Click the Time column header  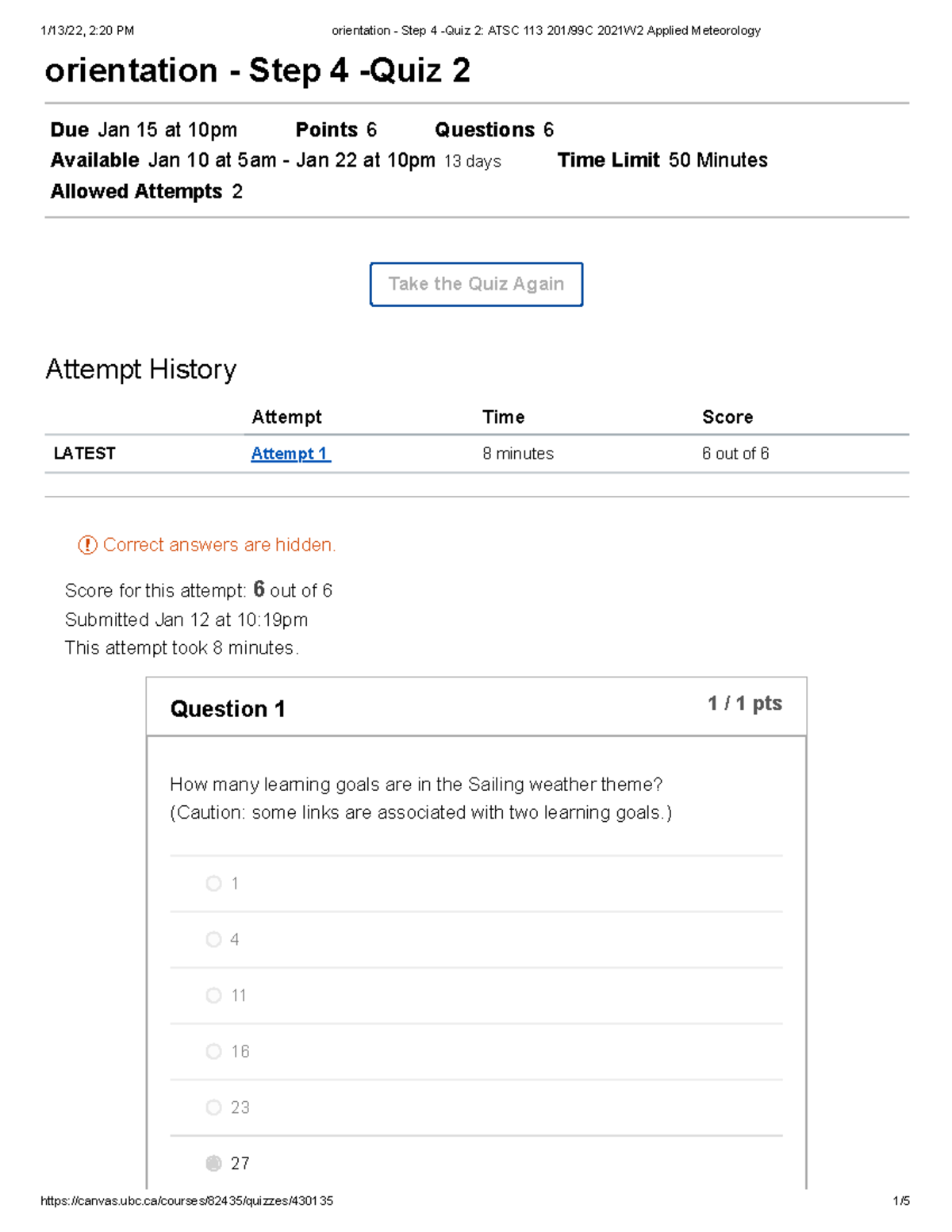coord(504,416)
